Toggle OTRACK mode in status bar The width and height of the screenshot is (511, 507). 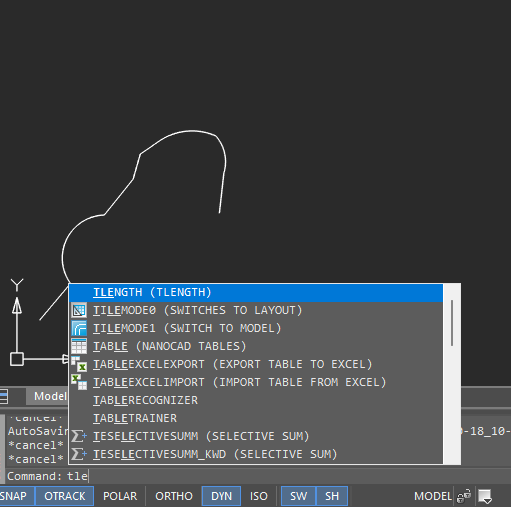click(x=65, y=496)
